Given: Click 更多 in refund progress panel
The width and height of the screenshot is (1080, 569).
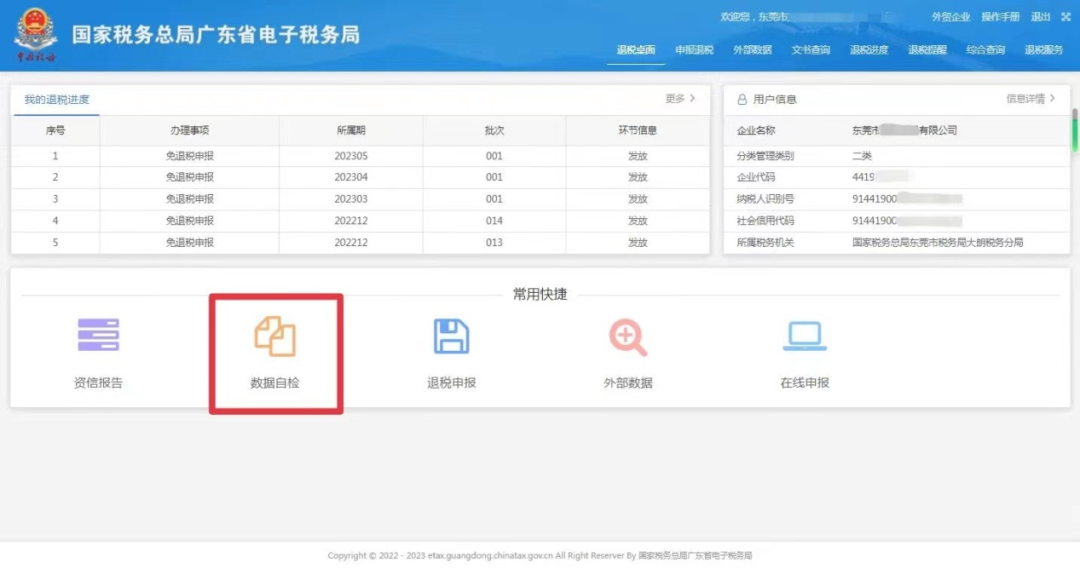Looking at the screenshot, I should click(x=680, y=99).
